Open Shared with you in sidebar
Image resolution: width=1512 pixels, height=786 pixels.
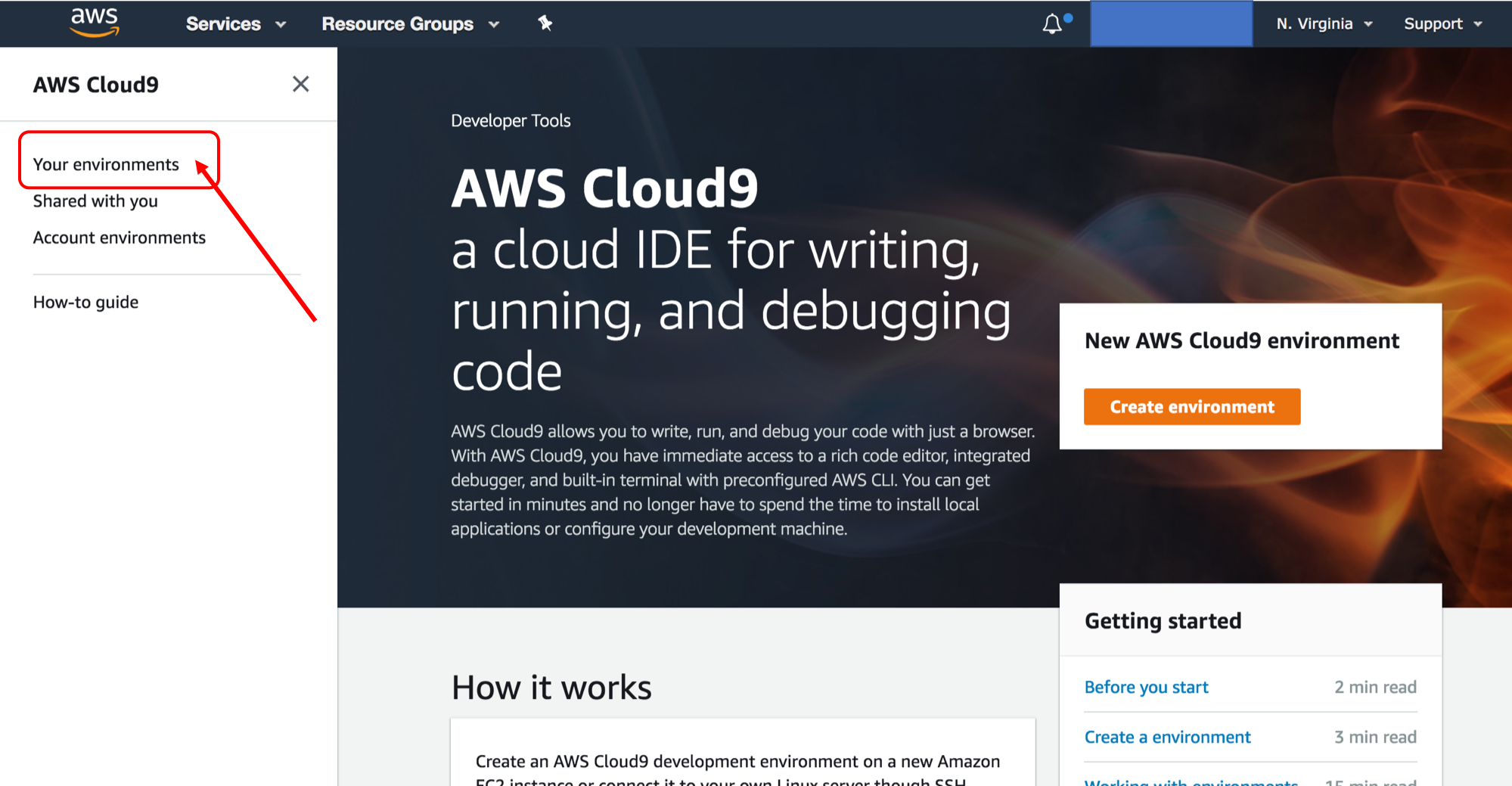click(95, 201)
